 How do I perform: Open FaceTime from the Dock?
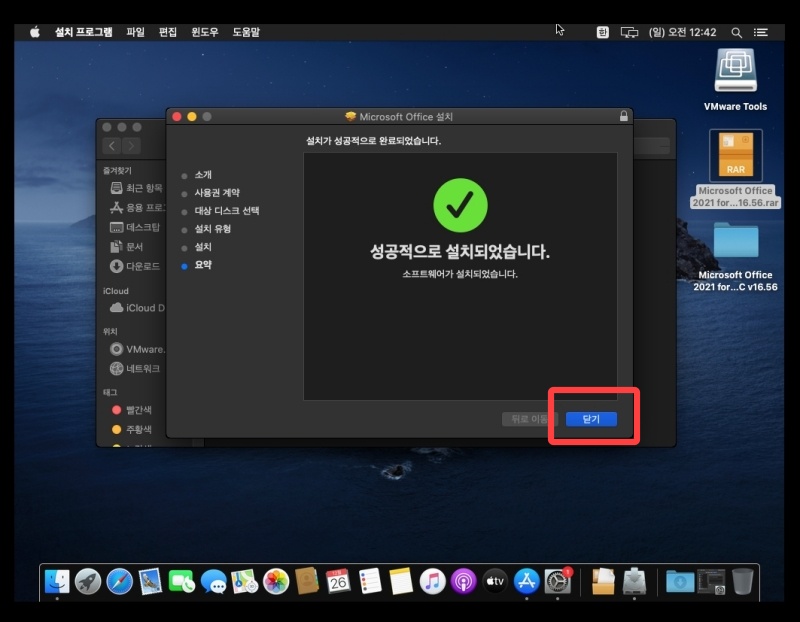click(x=182, y=581)
